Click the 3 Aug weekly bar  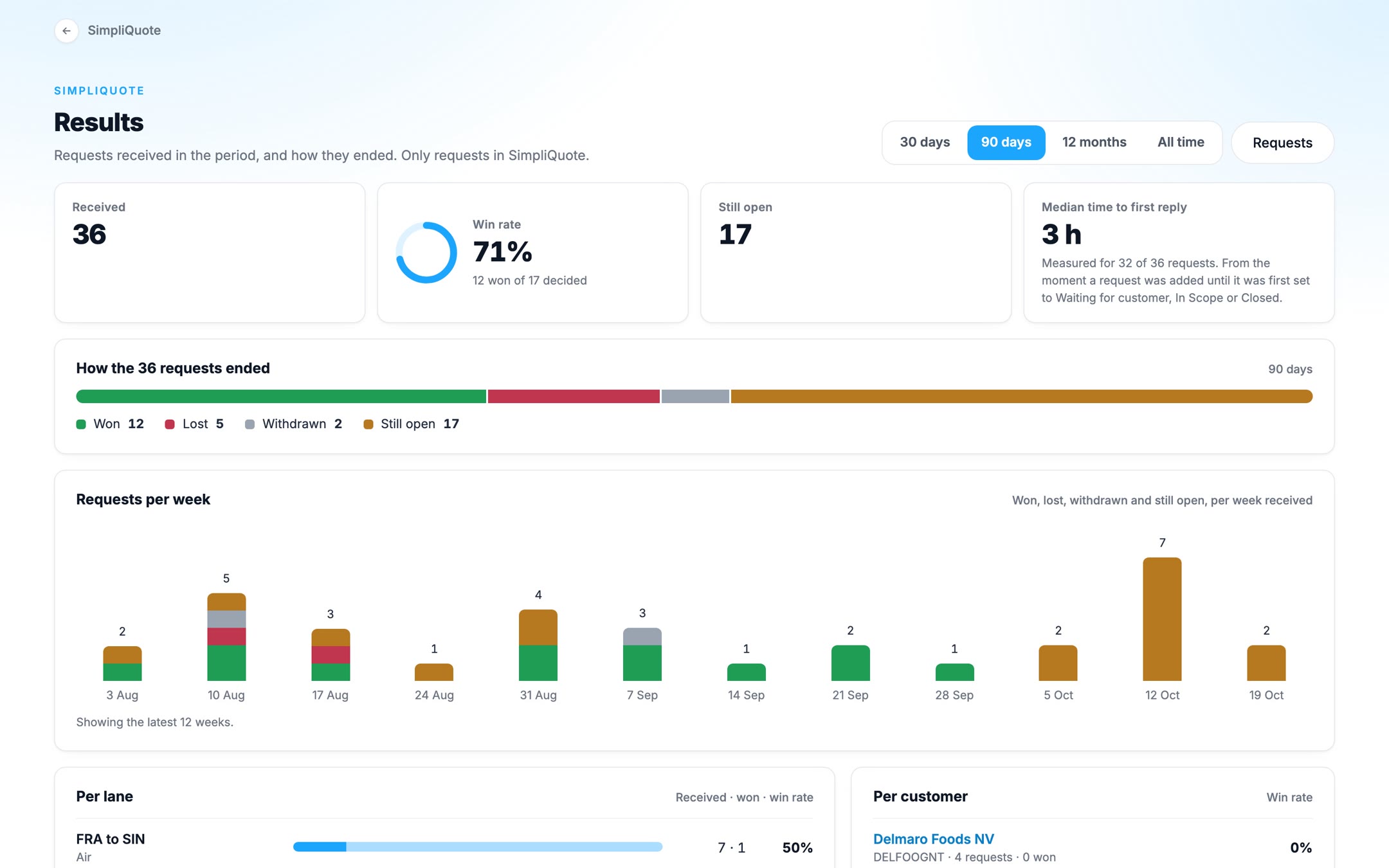click(122, 664)
